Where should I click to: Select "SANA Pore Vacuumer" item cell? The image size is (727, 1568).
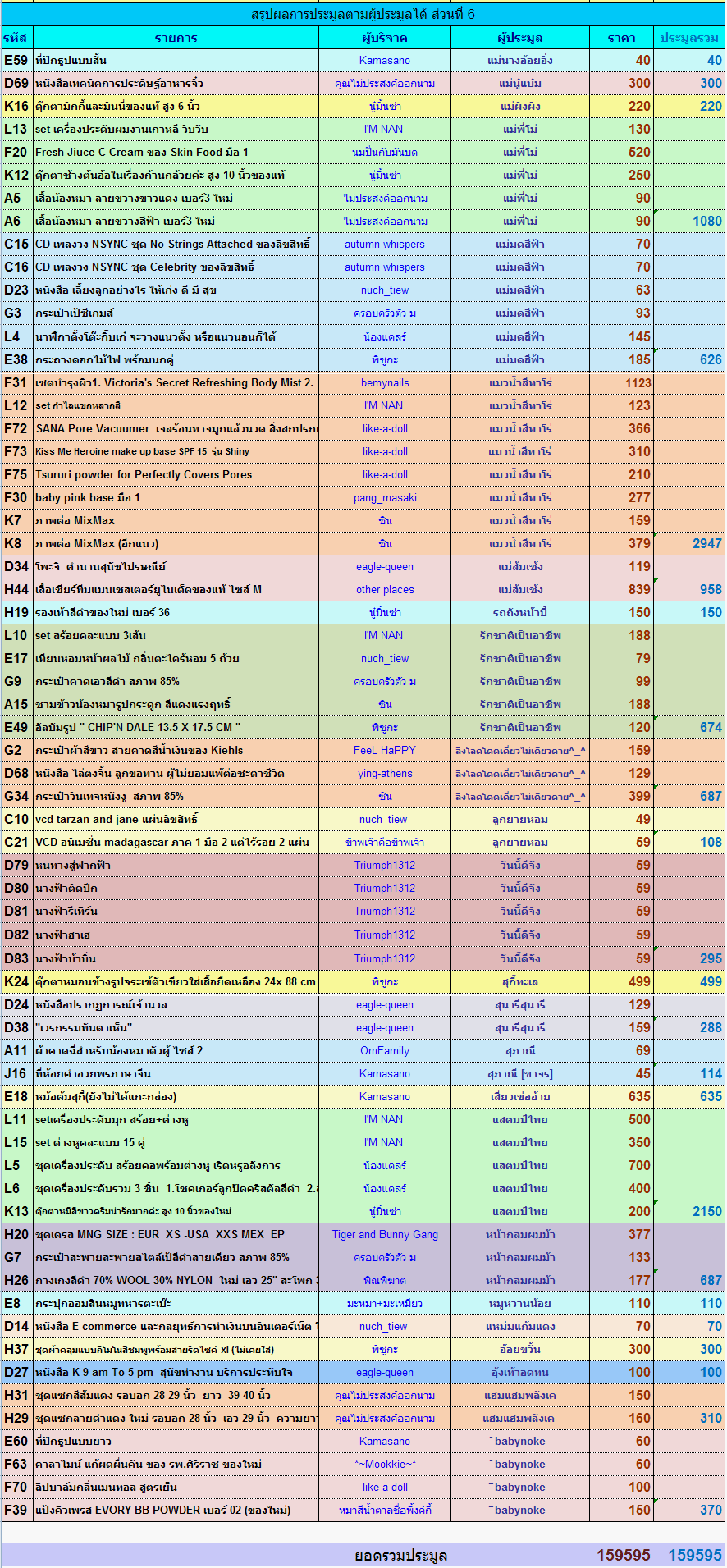176,428
